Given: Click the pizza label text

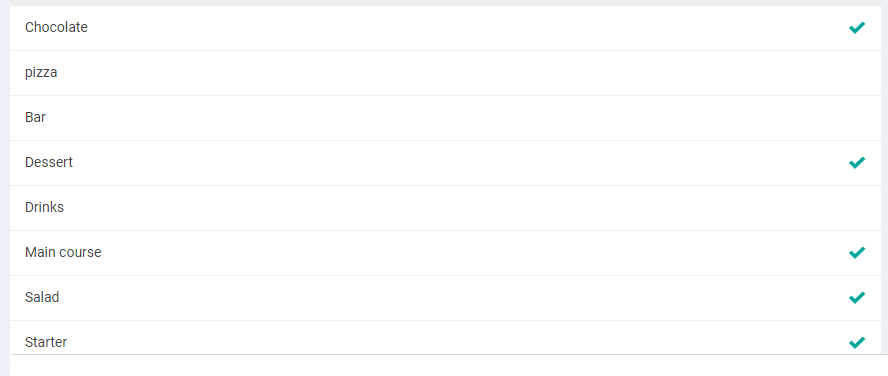Looking at the screenshot, I should pyautogui.click(x=41, y=73).
